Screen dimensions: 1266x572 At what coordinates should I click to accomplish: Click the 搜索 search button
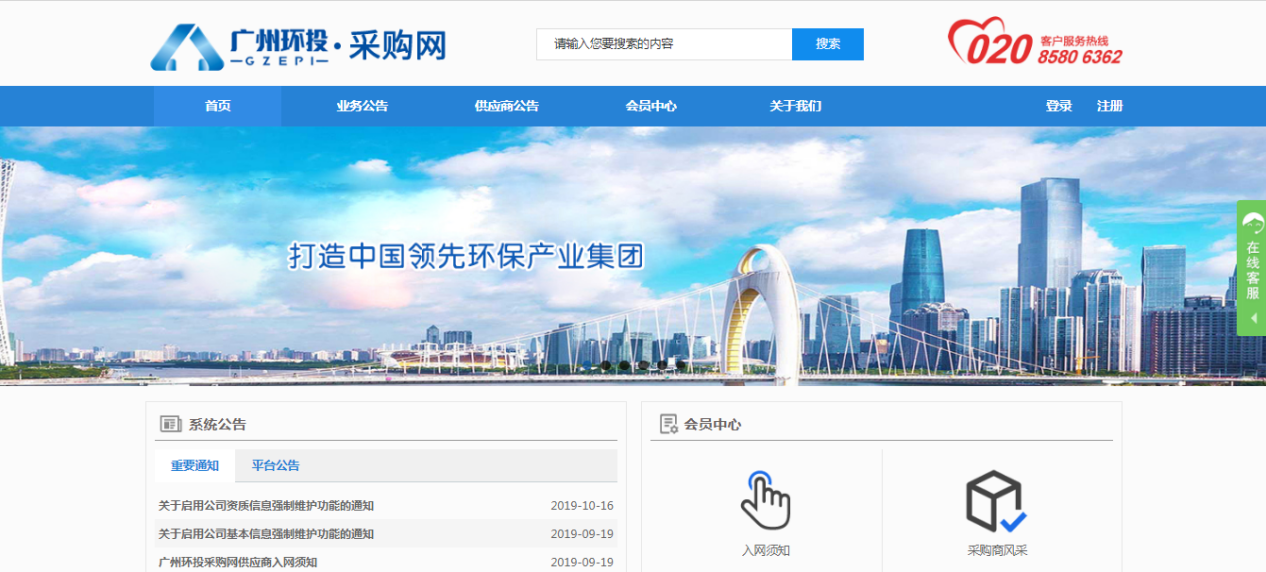828,44
